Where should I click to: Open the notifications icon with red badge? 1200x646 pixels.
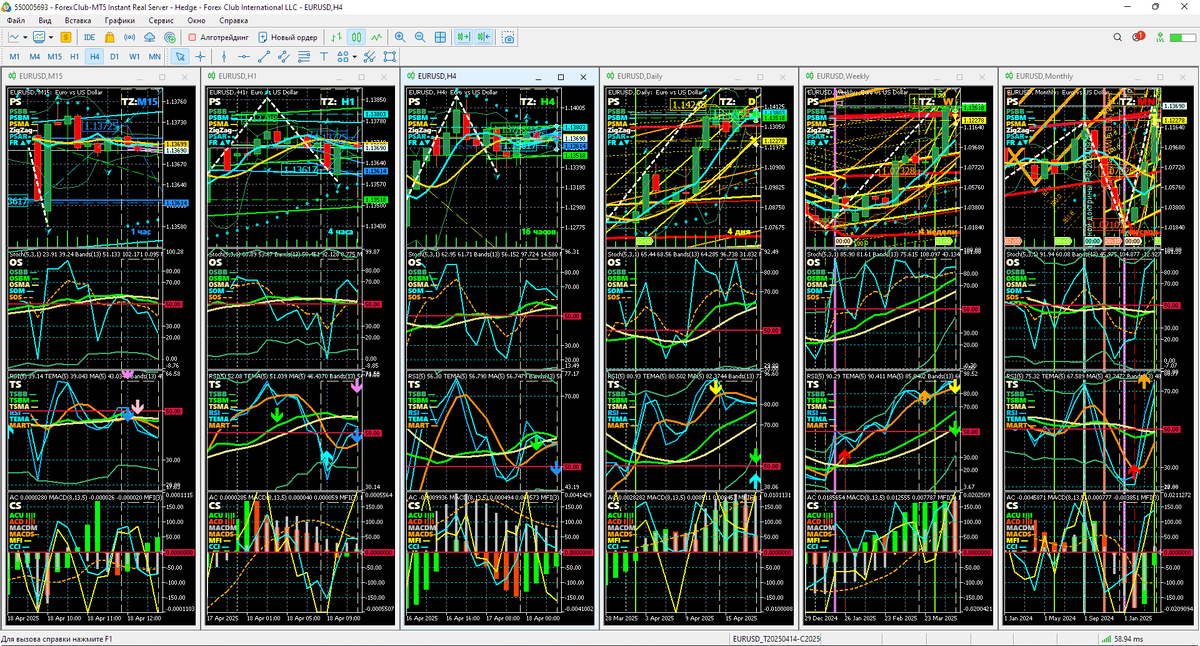1141,37
